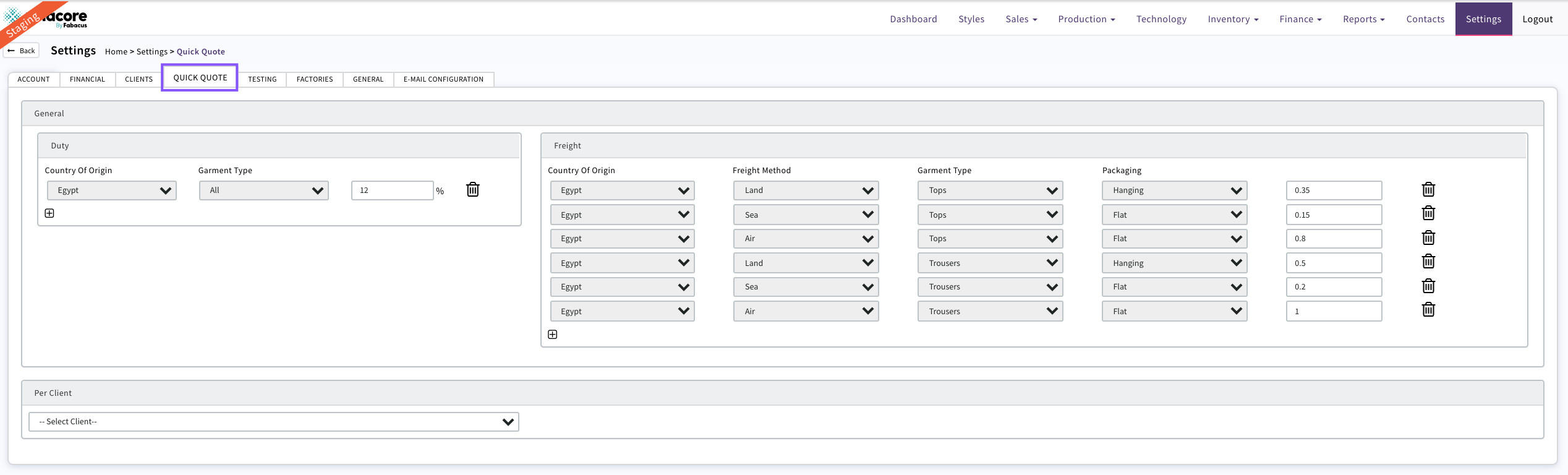
Task: Trash the Land Trousers Hanging freight row
Action: 1428,262
